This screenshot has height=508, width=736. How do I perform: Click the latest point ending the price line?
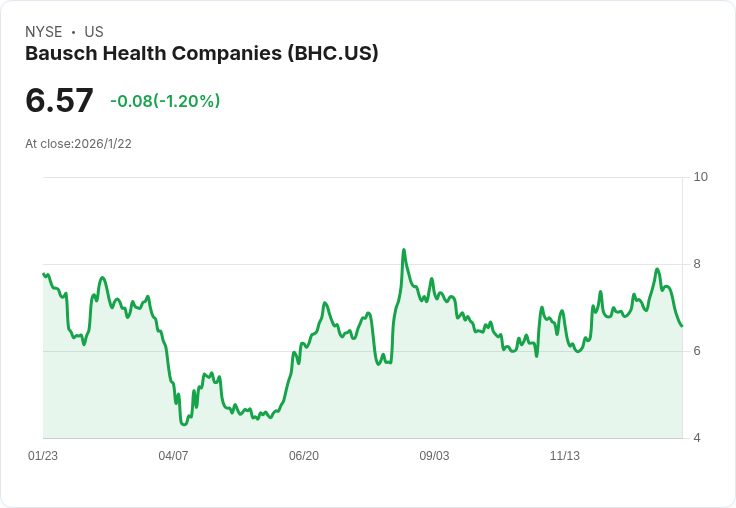(681, 325)
